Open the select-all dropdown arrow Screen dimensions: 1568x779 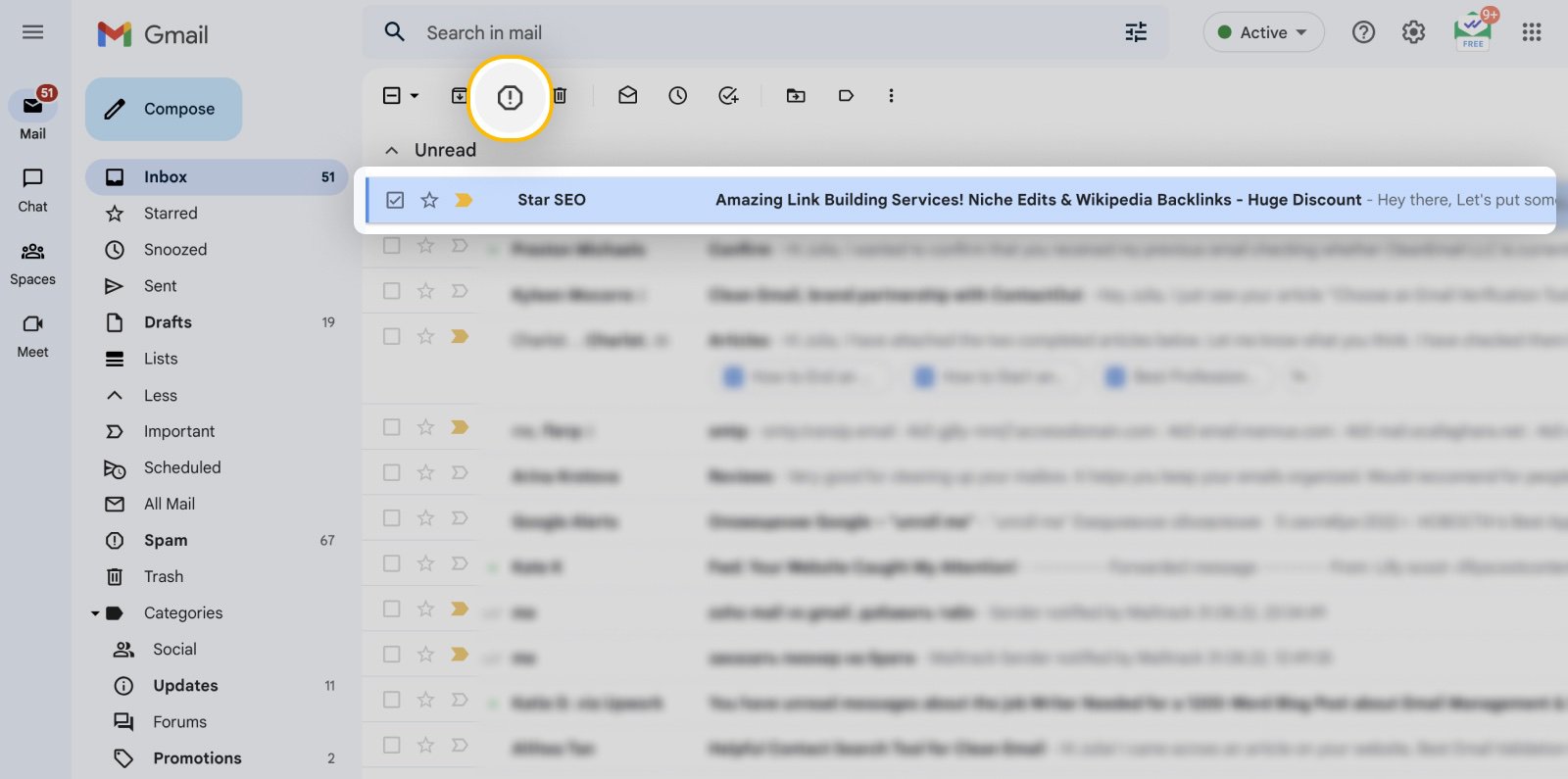[x=415, y=96]
